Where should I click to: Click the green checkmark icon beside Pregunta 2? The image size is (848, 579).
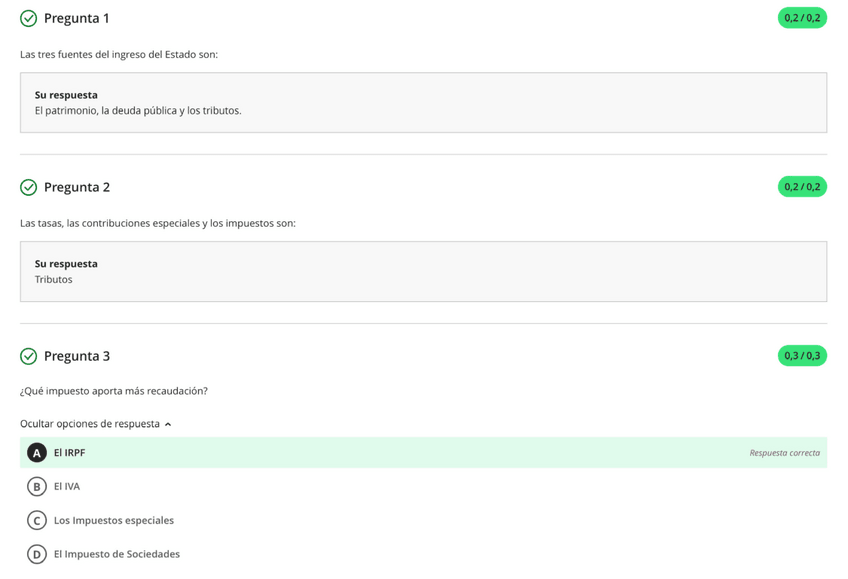[x=28, y=187]
